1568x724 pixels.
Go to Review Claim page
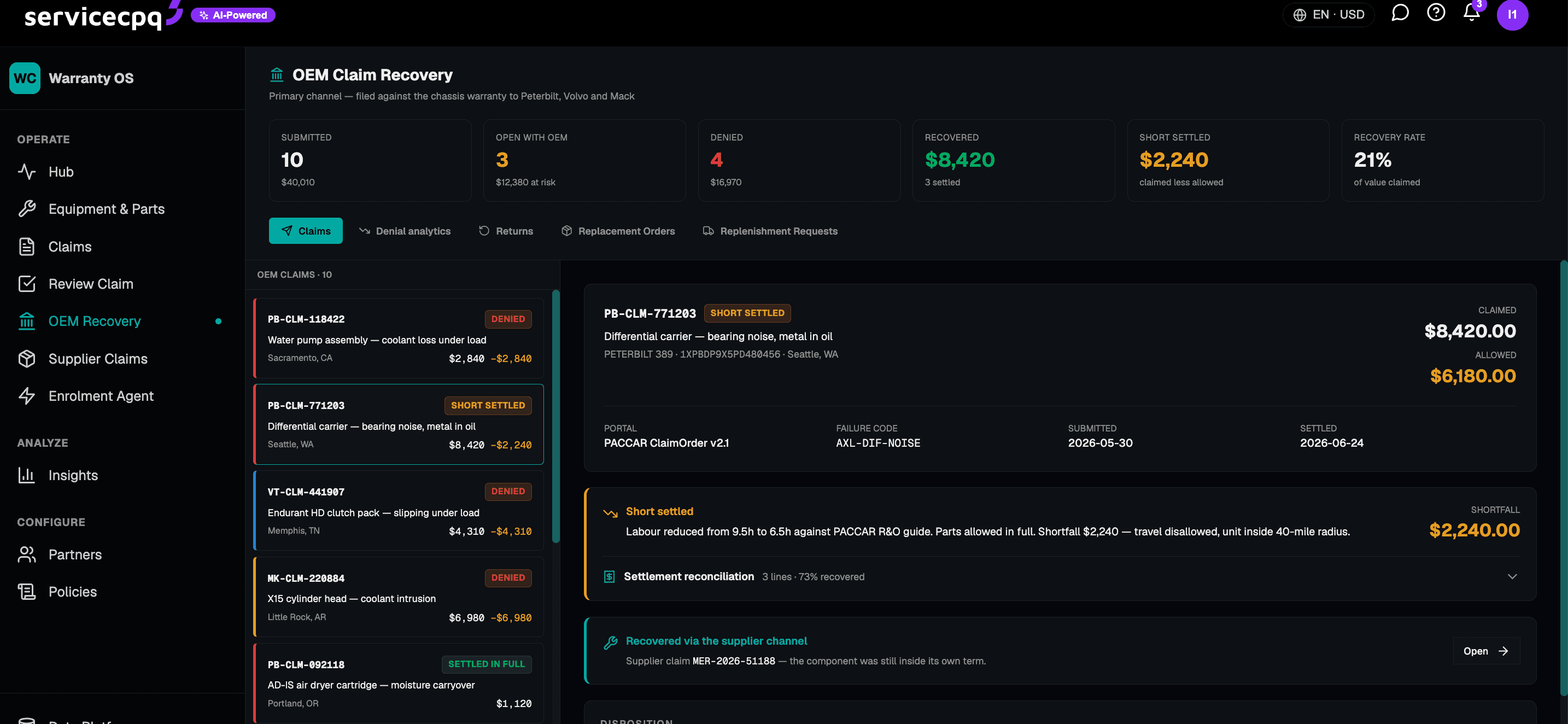tap(122, 284)
